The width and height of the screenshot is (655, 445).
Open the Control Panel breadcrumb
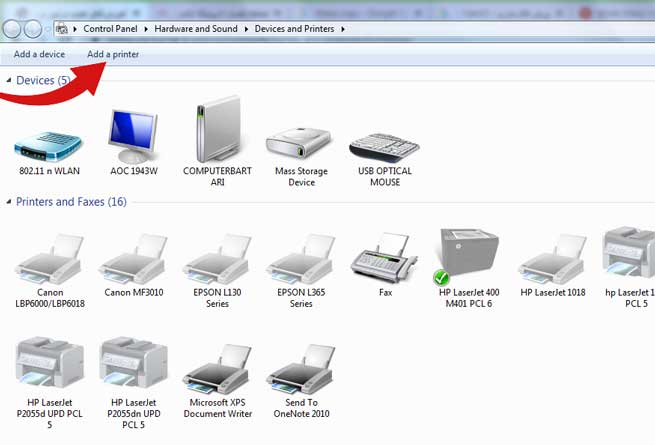click(110, 29)
